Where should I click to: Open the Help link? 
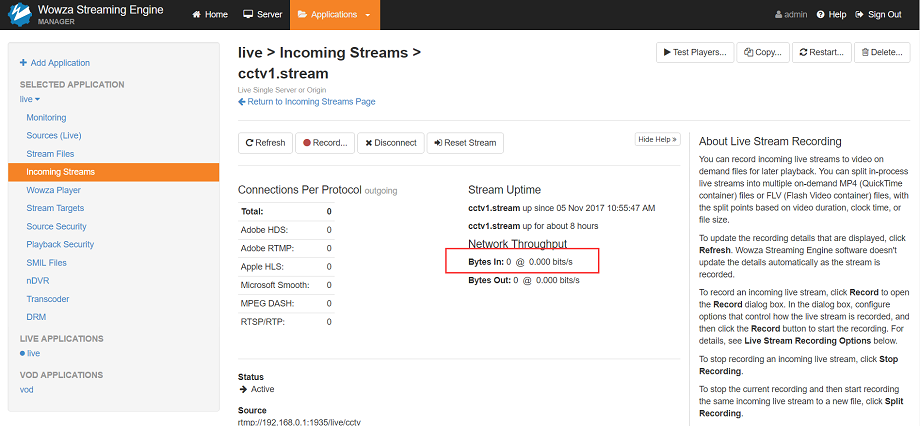click(x=831, y=15)
